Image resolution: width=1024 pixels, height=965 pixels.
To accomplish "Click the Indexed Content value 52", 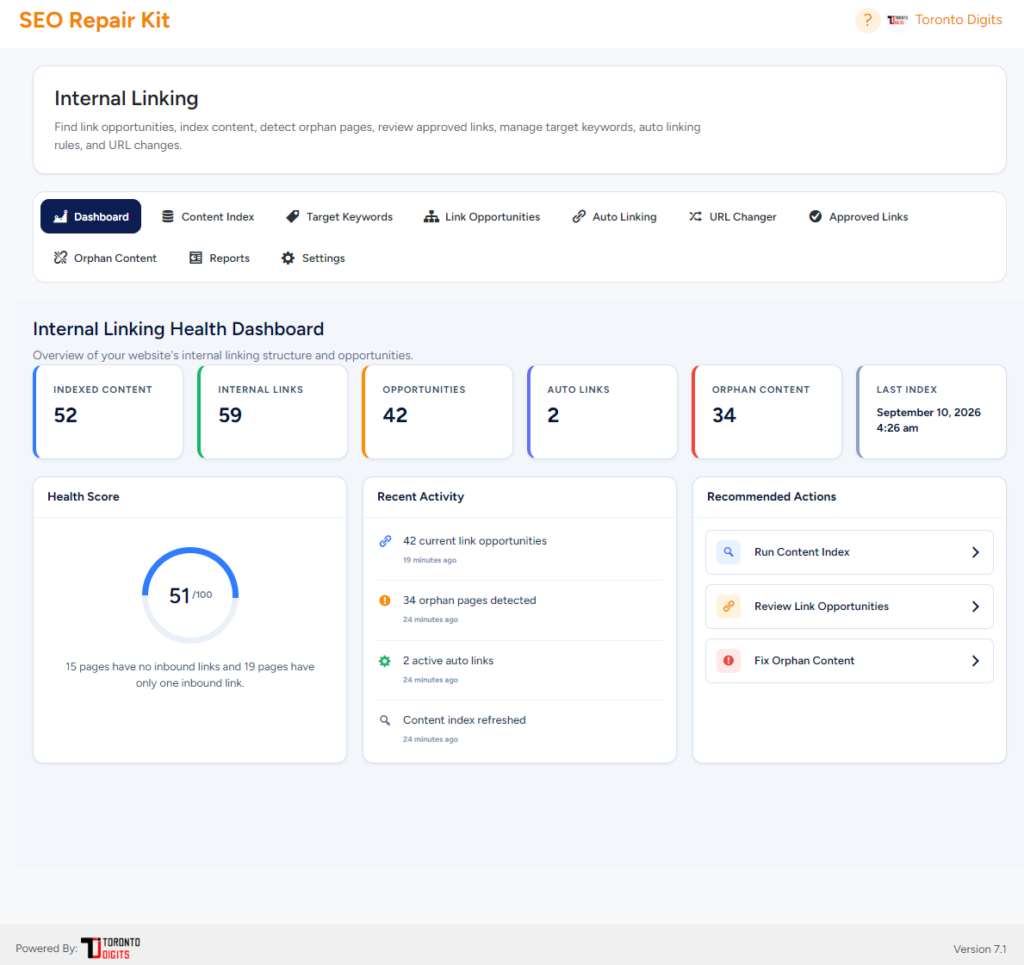I will (x=65, y=415).
